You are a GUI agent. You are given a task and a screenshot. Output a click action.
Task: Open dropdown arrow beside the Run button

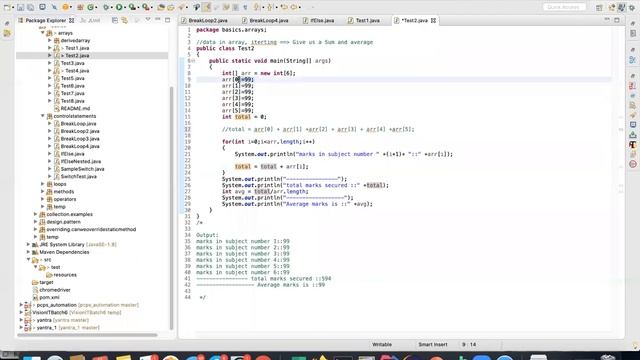point(125,7)
